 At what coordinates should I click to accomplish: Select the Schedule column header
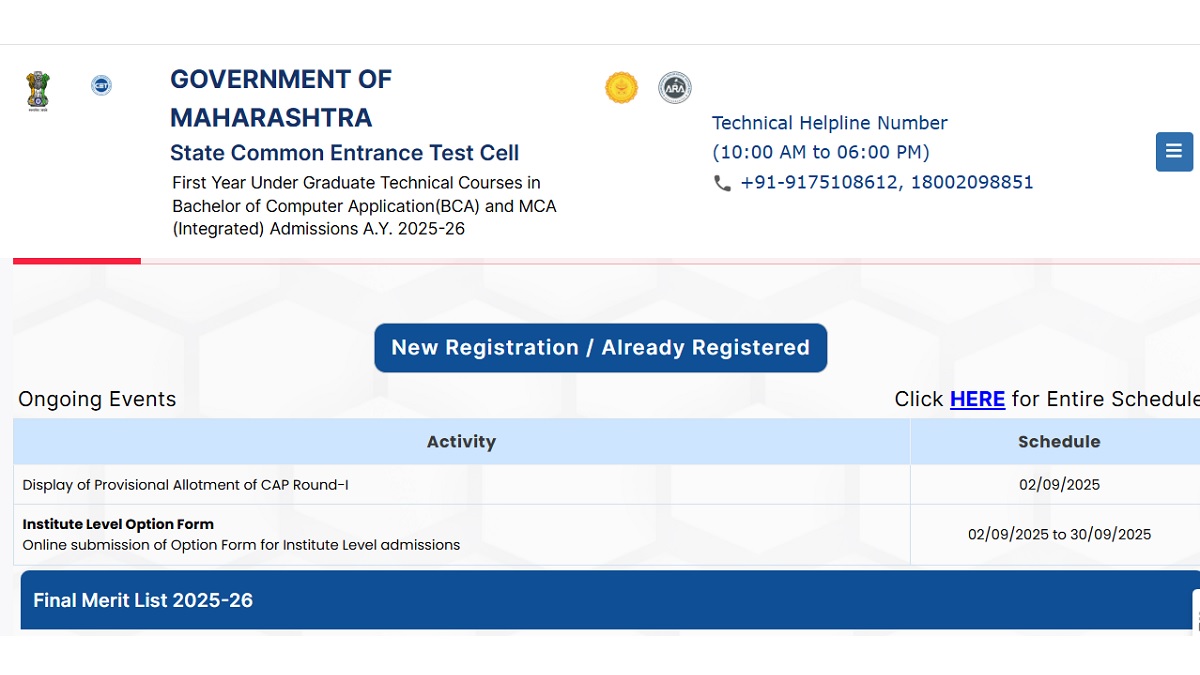click(1059, 441)
